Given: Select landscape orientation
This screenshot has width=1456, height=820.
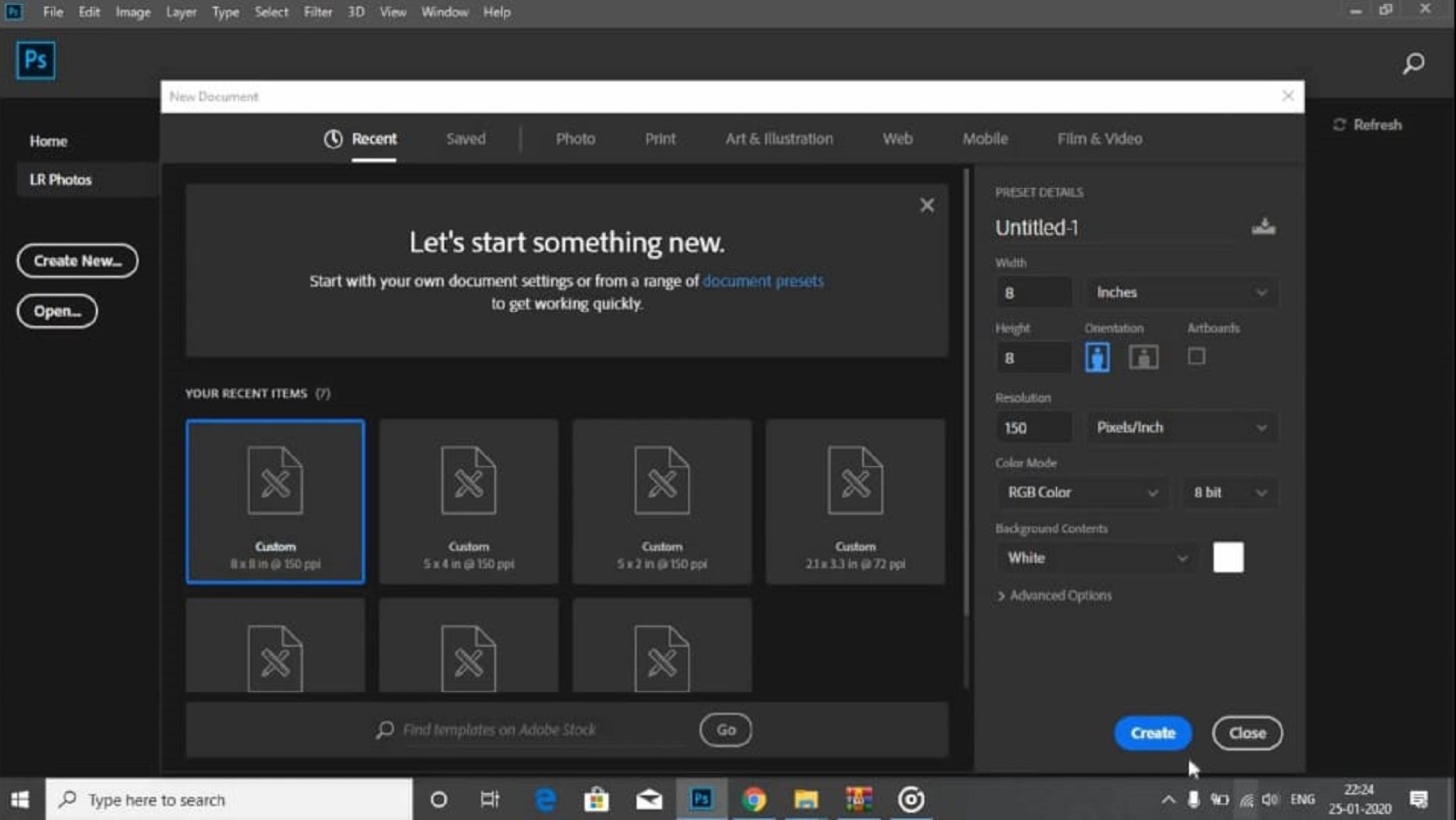Looking at the screenshot, I should [x=1143, y=357].
